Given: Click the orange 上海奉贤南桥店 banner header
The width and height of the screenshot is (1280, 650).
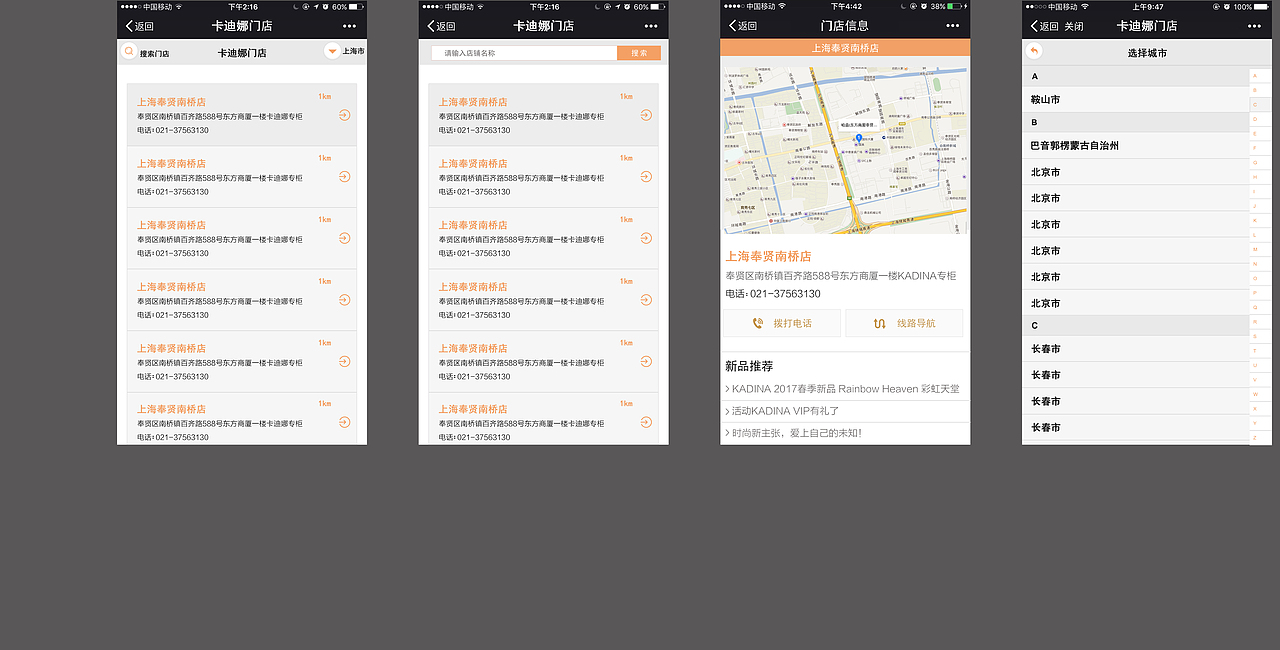Looking at the screenshot, I should click(845, 48).
